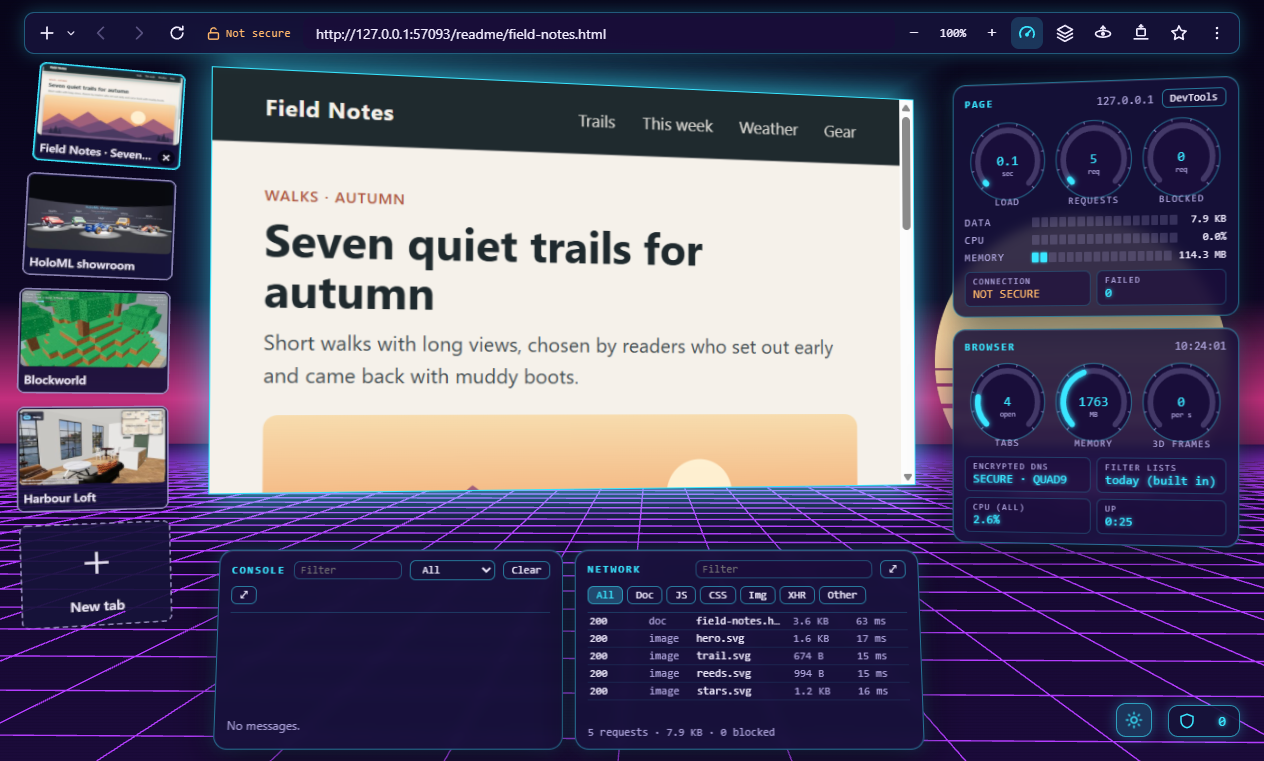Click the Filter Lists today box
This screenshot has width=1264, height=761.
click(x=1161, y=476)
